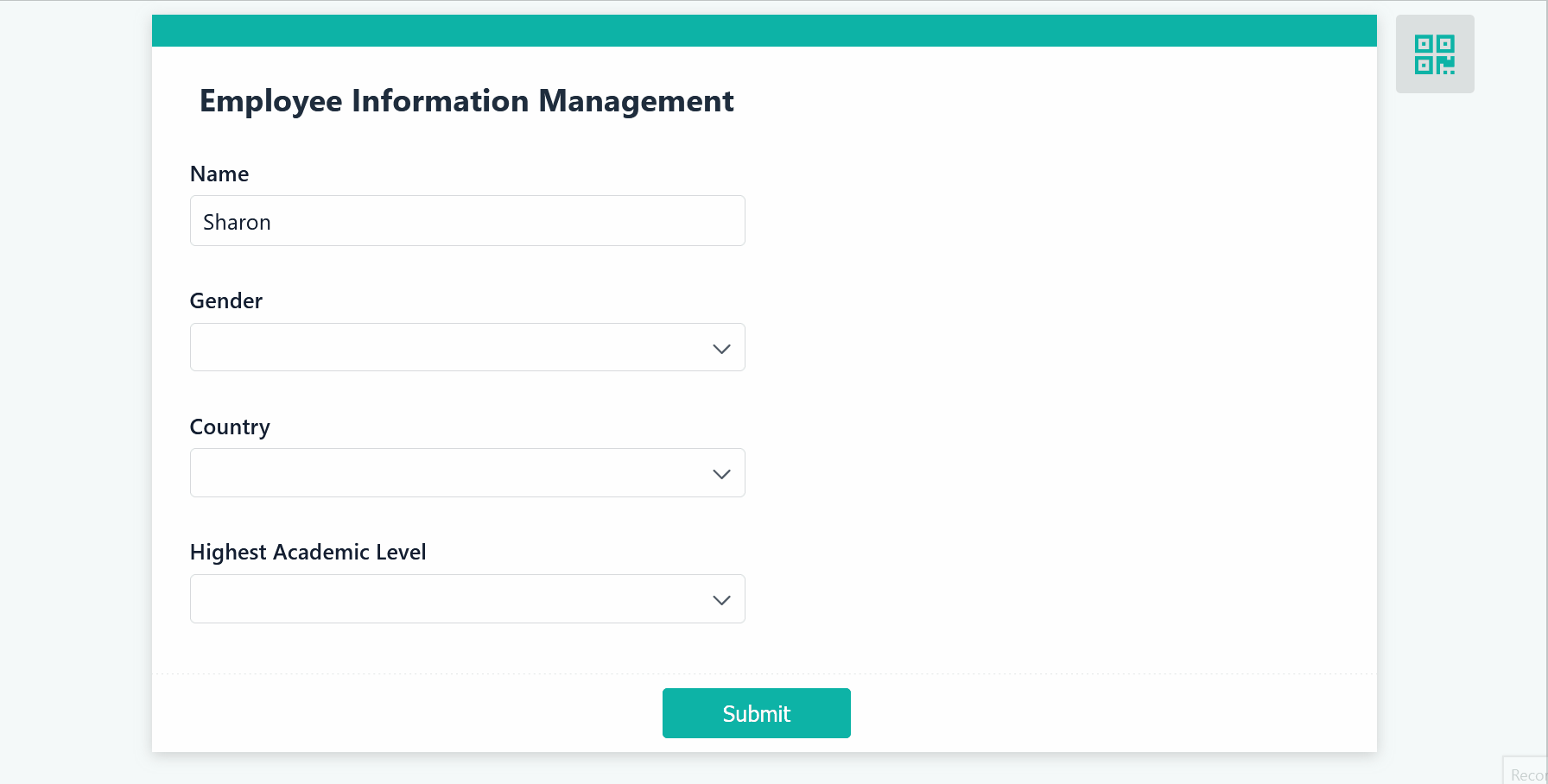This screenshot has width=1548, height=784.
Task: Click the Country field's chevron arrow
Action: [x=721, y=474]
